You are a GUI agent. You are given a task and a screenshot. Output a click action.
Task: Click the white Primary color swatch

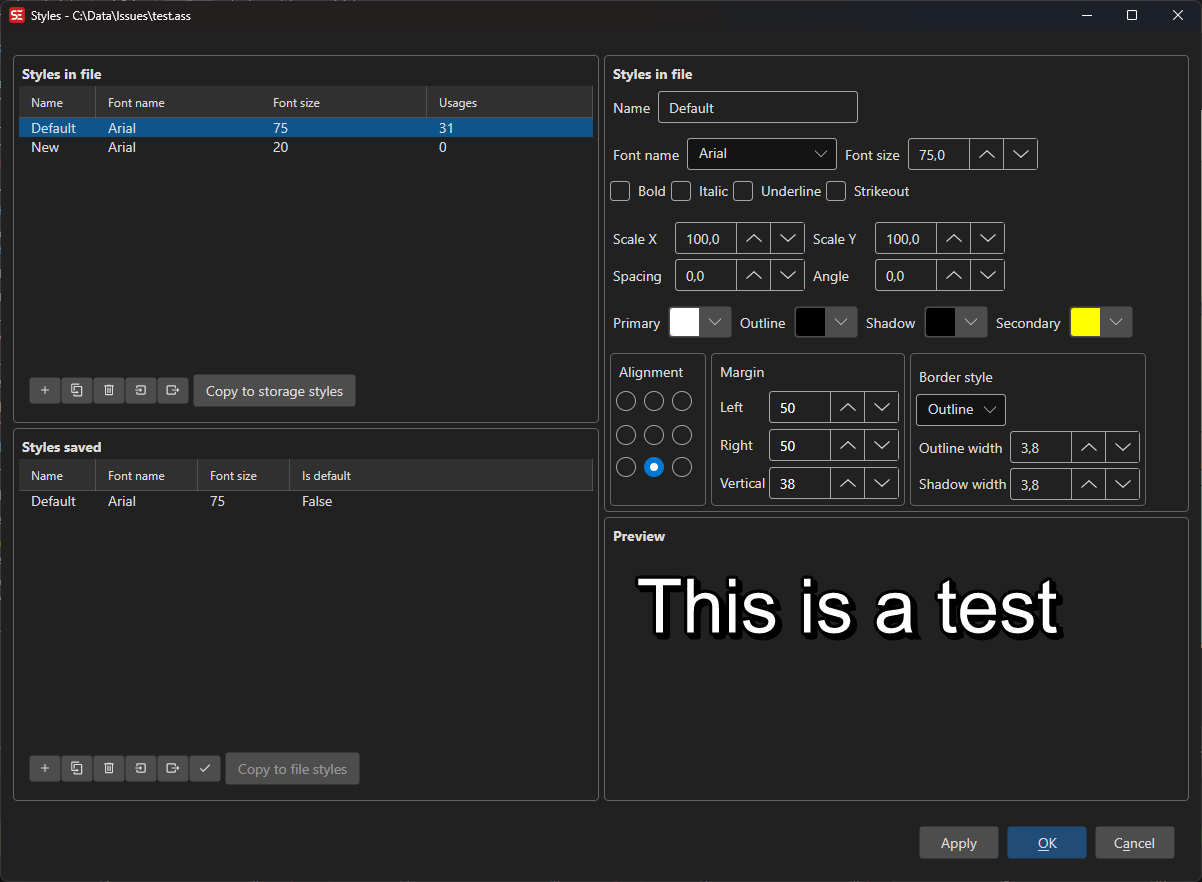[x=684, y=322]
